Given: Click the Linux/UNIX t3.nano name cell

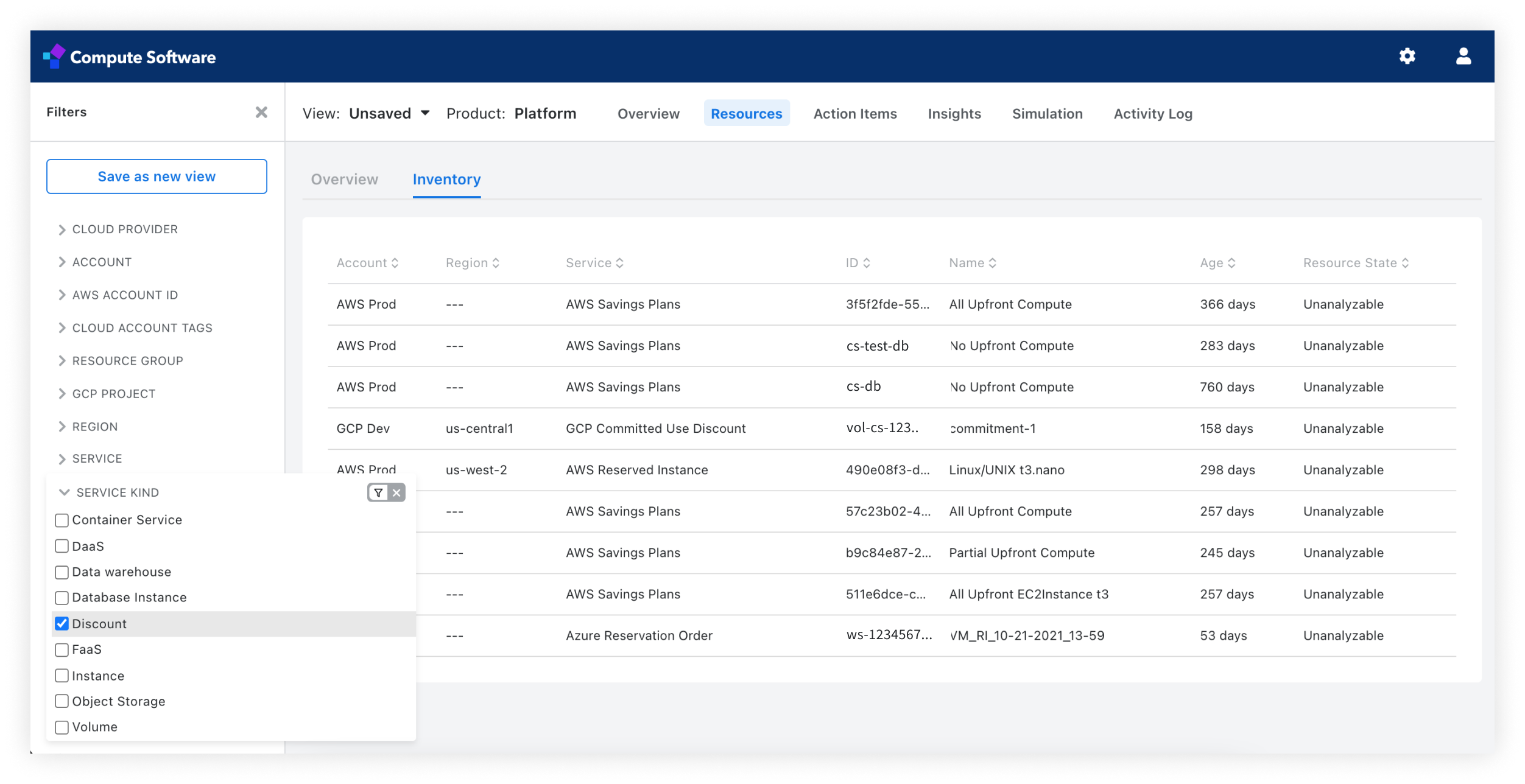Looking at the screenshot, I should pos(1007,470).
